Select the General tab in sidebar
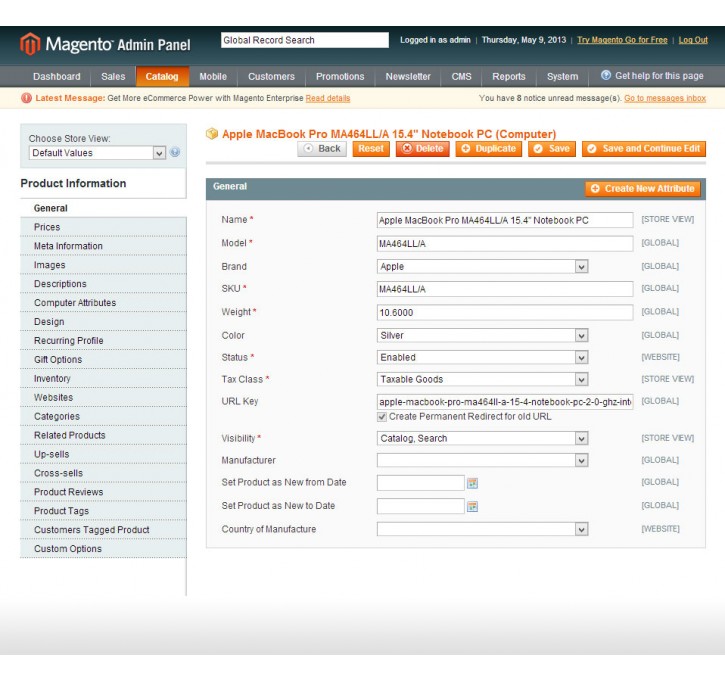 tap(103, 208)
